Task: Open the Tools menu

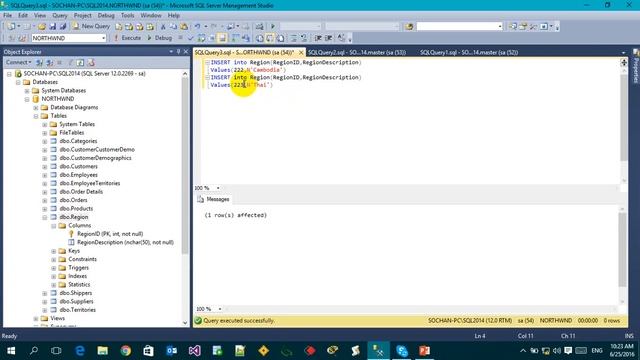Action: pyautogui.click(x=127, y=15)
